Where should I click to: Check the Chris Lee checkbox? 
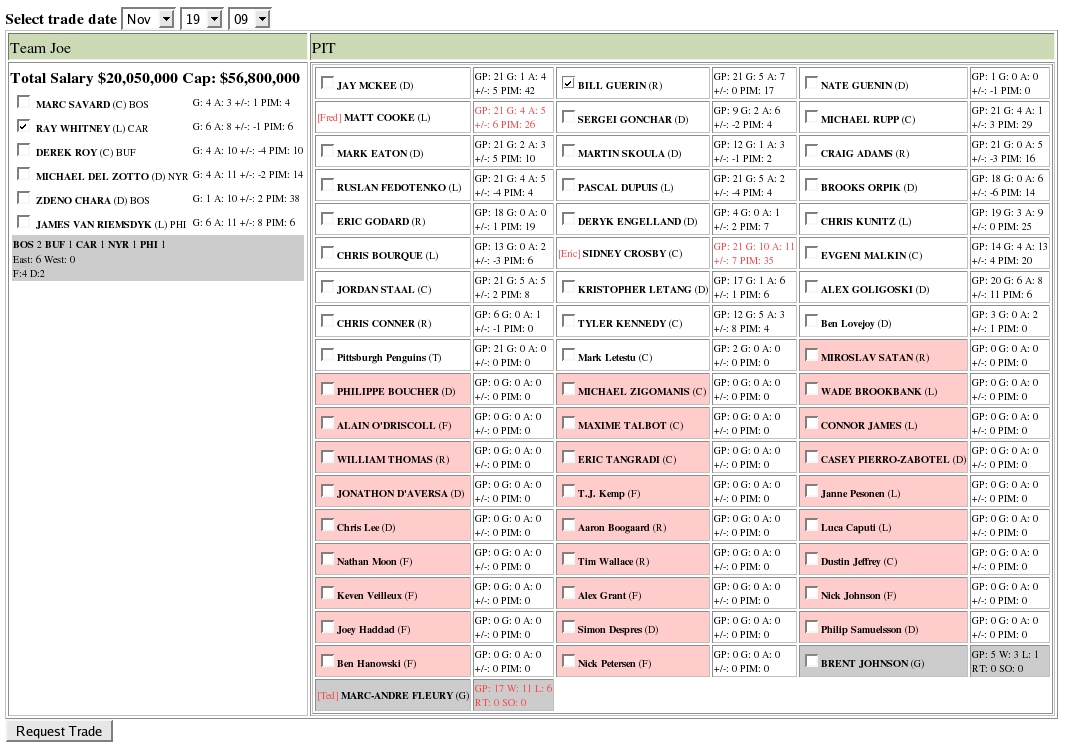327,525
